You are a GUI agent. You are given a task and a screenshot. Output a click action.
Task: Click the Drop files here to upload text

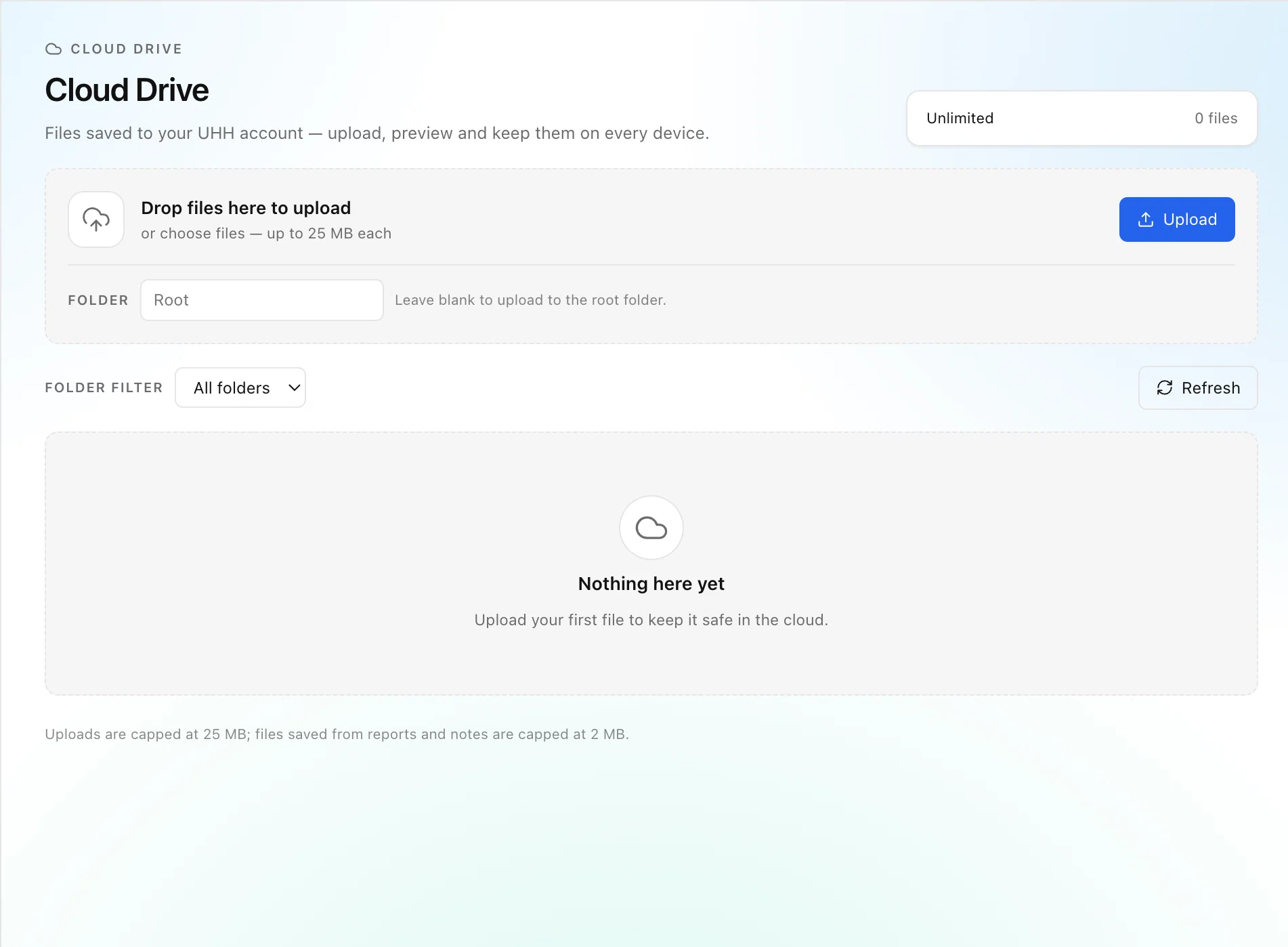pos(246,208)
